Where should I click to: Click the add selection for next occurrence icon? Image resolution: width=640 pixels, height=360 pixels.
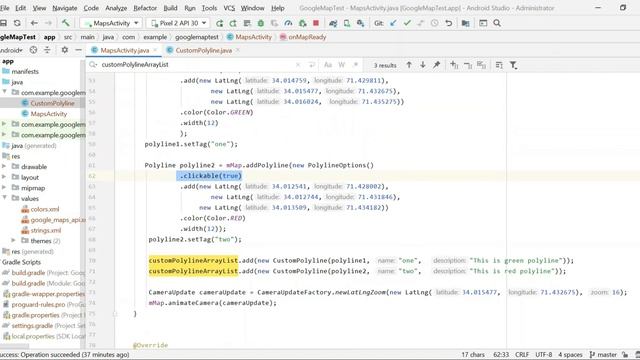pyautogui.click(x=454, y=64)
